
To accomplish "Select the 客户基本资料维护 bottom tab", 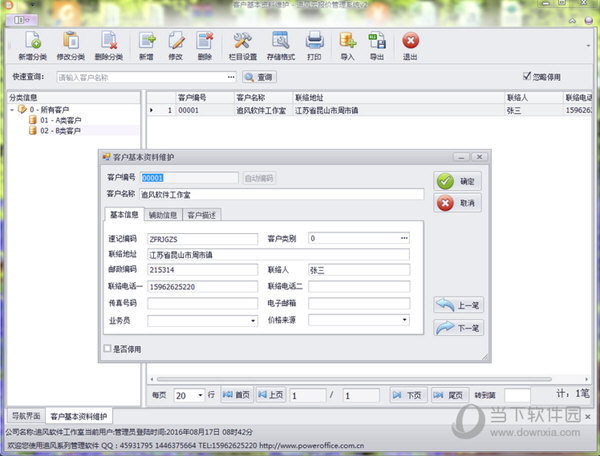I will click(x=79, y=416).
